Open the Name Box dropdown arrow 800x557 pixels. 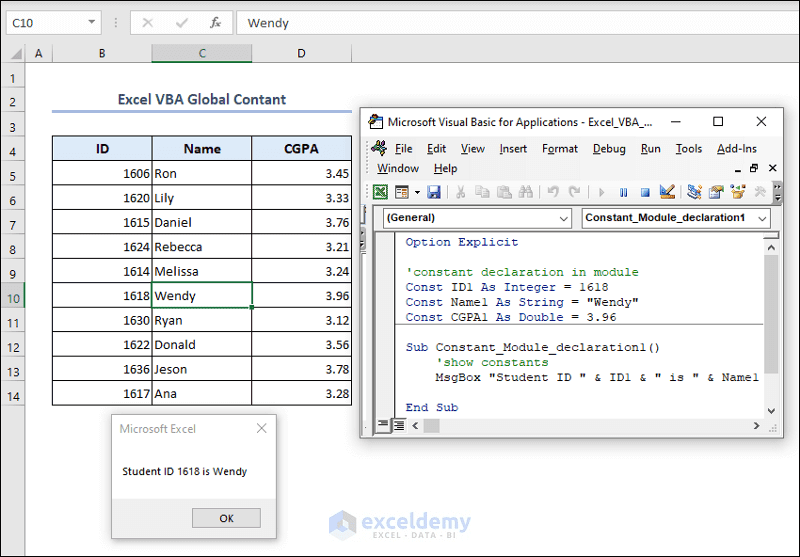[x=91, y=22]
